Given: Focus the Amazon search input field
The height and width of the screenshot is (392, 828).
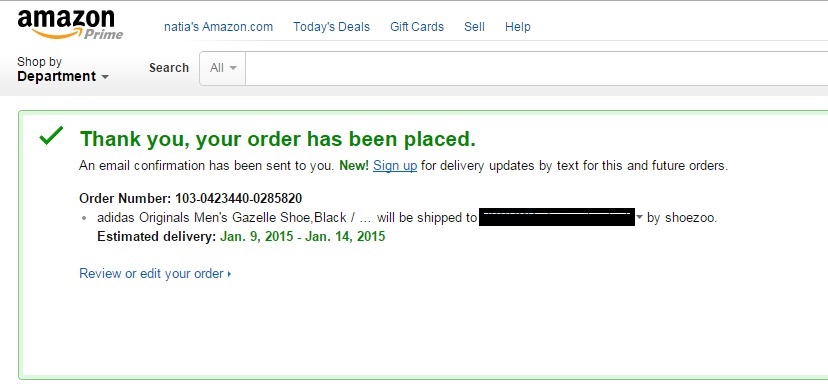Looking at the screenshot, I should tap(537, 68).
